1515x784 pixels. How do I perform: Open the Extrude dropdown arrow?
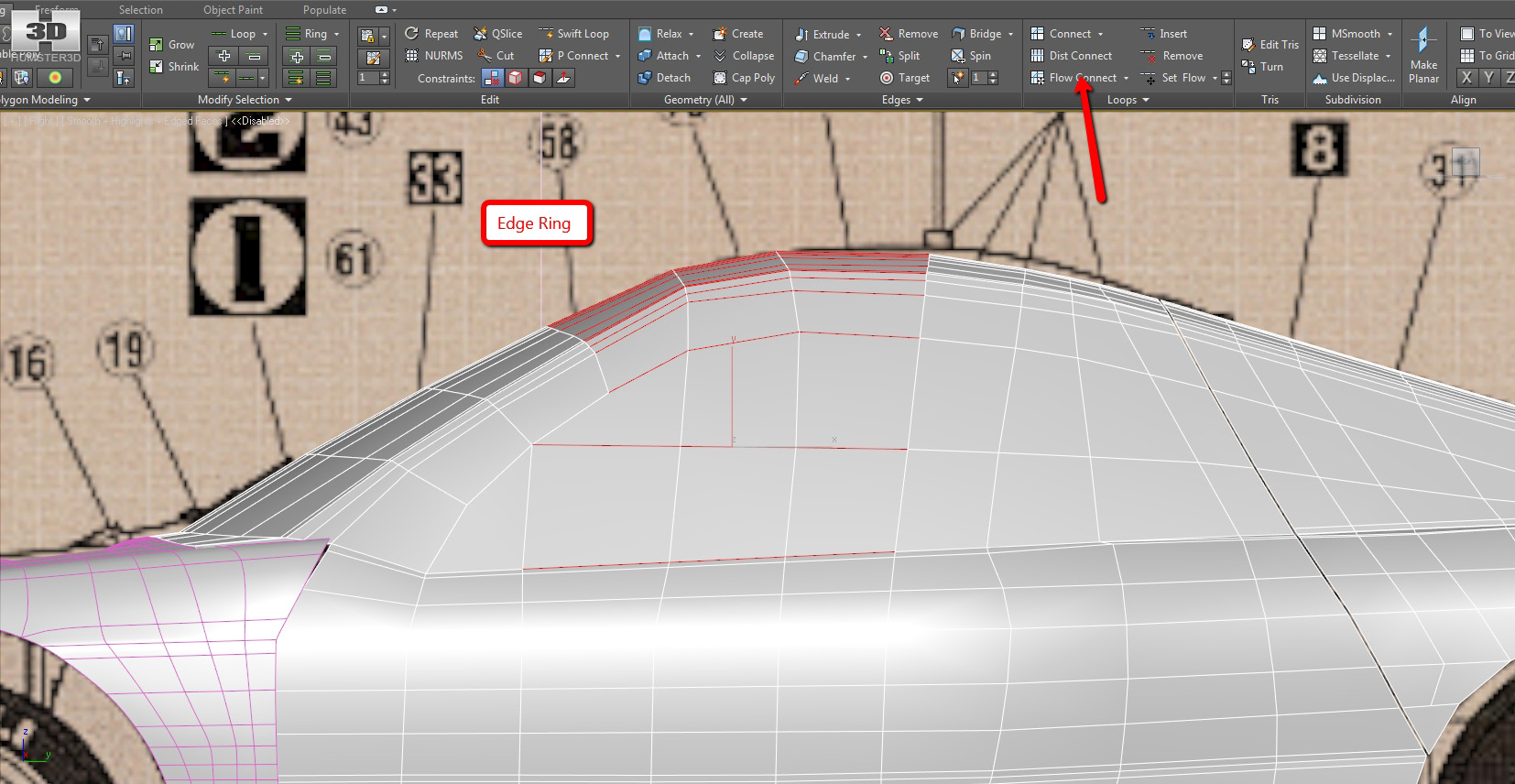858,35
